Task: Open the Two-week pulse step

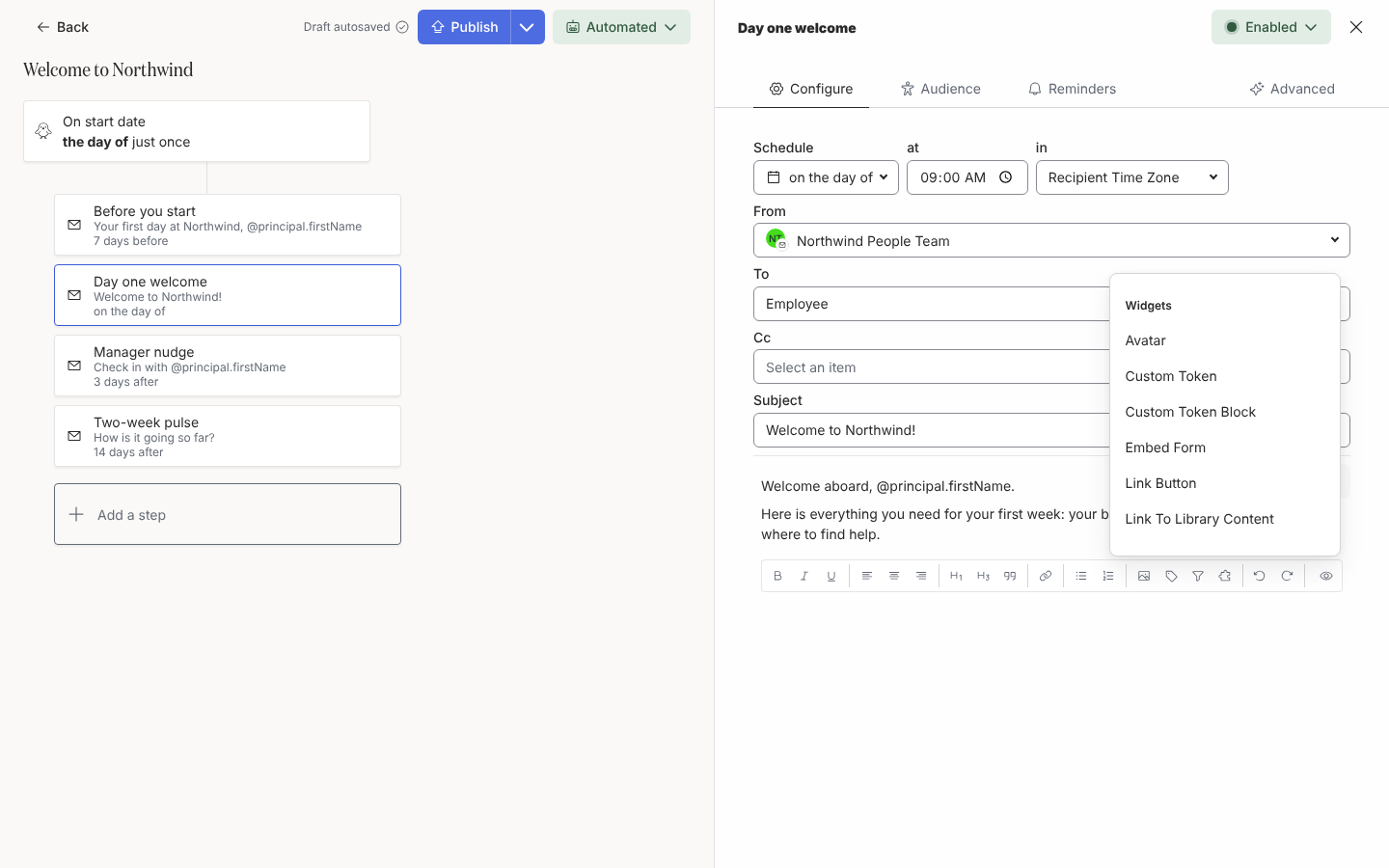Action: tap(228, 436)
